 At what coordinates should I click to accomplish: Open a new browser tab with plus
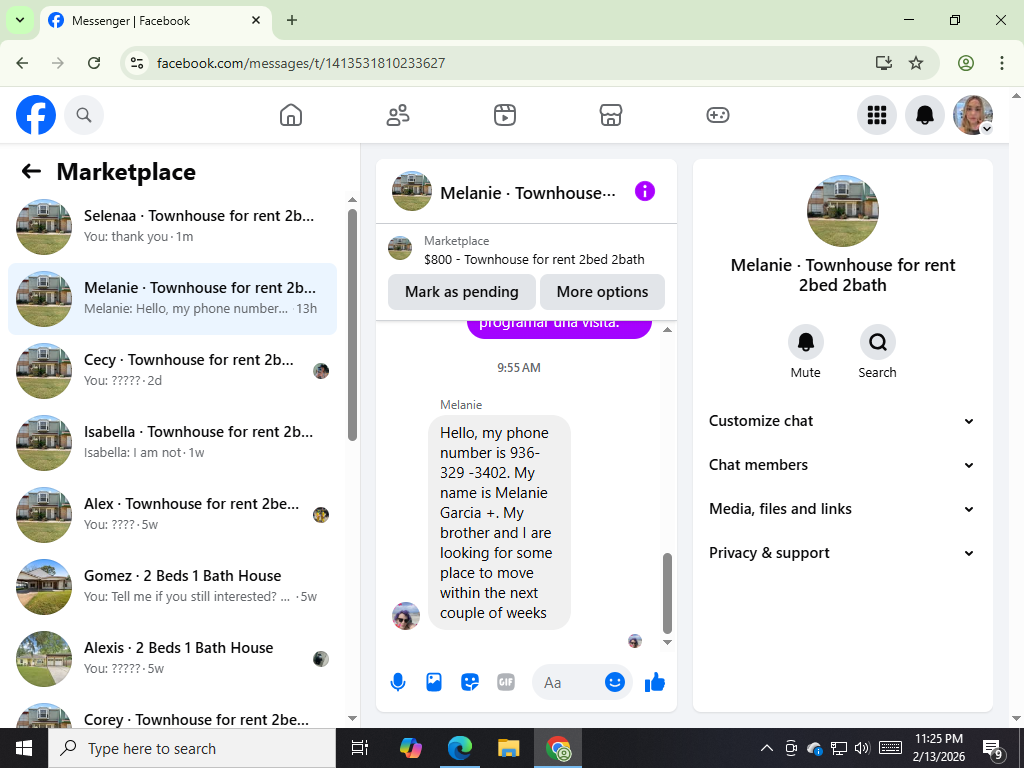click(292, 20)
